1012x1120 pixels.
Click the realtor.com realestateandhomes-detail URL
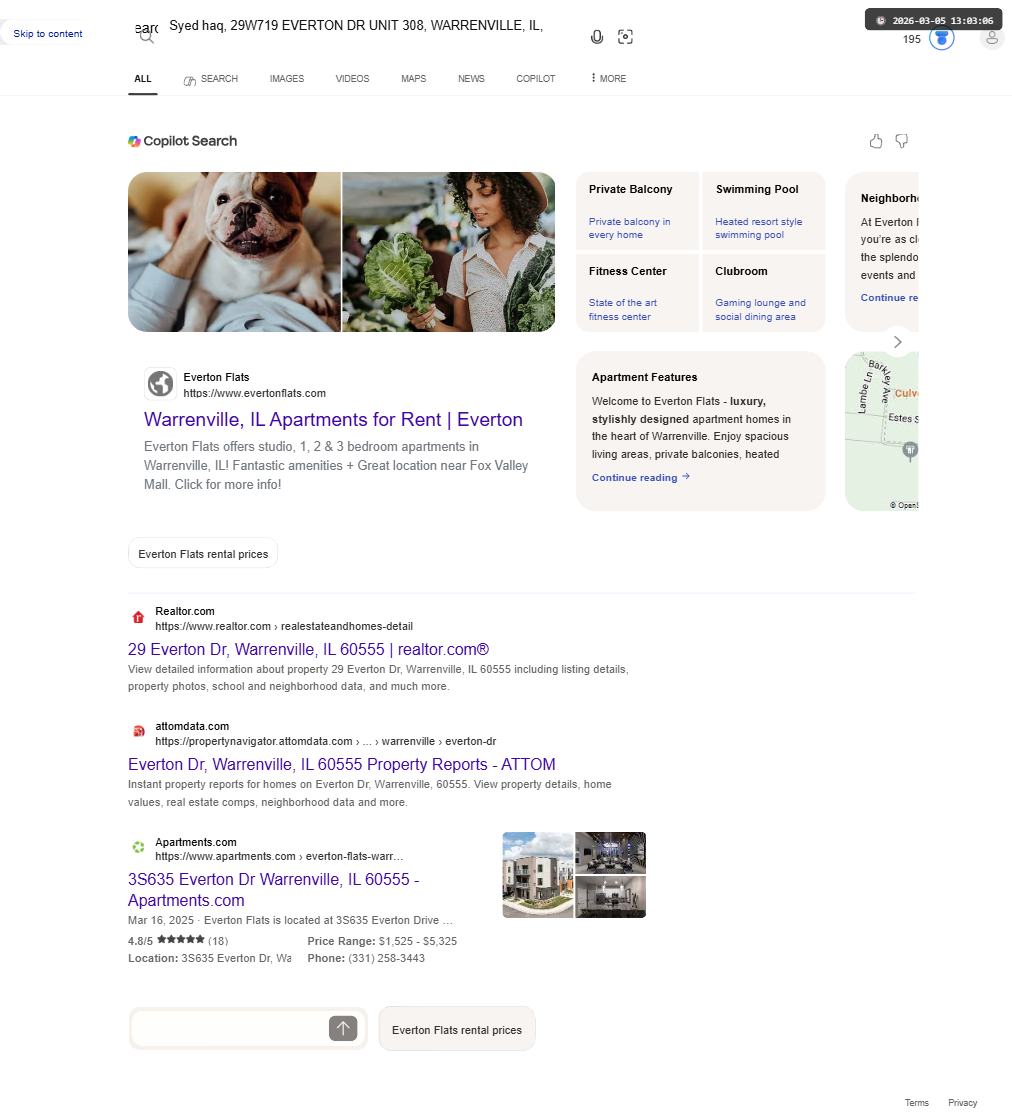[284, 626]
